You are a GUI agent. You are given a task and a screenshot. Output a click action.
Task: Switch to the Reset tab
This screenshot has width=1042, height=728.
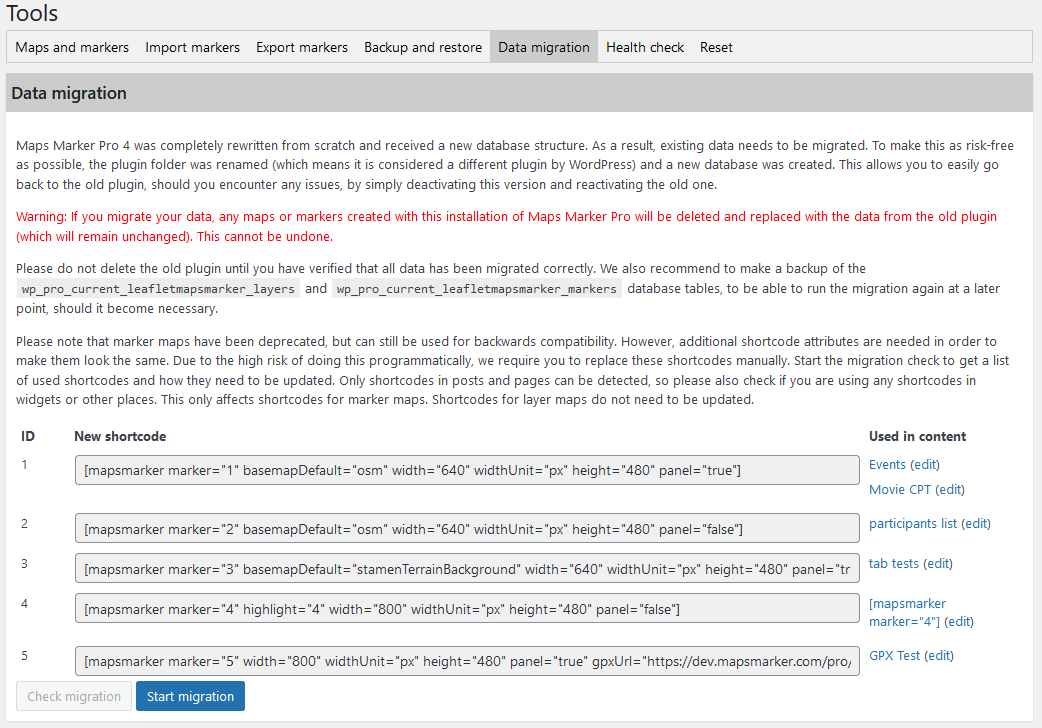(716, 47)
